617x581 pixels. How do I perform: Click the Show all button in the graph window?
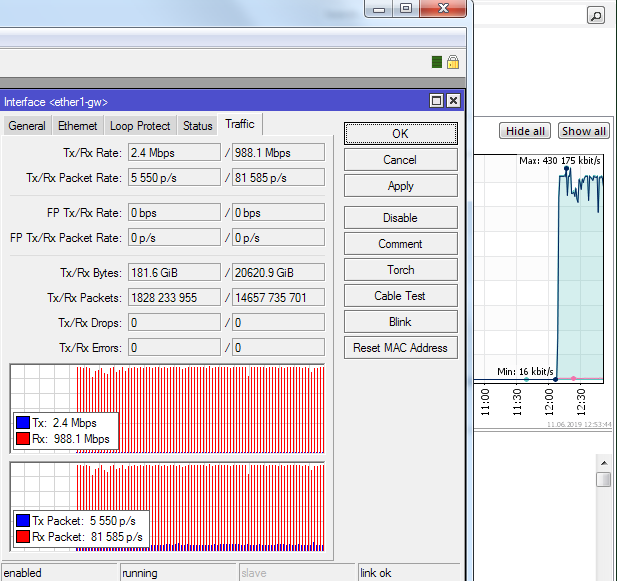584,131
